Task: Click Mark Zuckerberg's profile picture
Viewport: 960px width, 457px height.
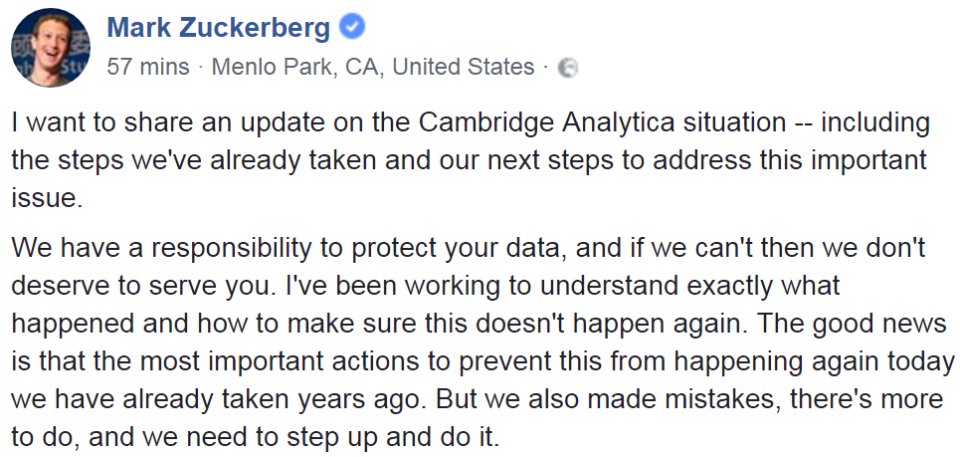Action: (x=46, y=48)
